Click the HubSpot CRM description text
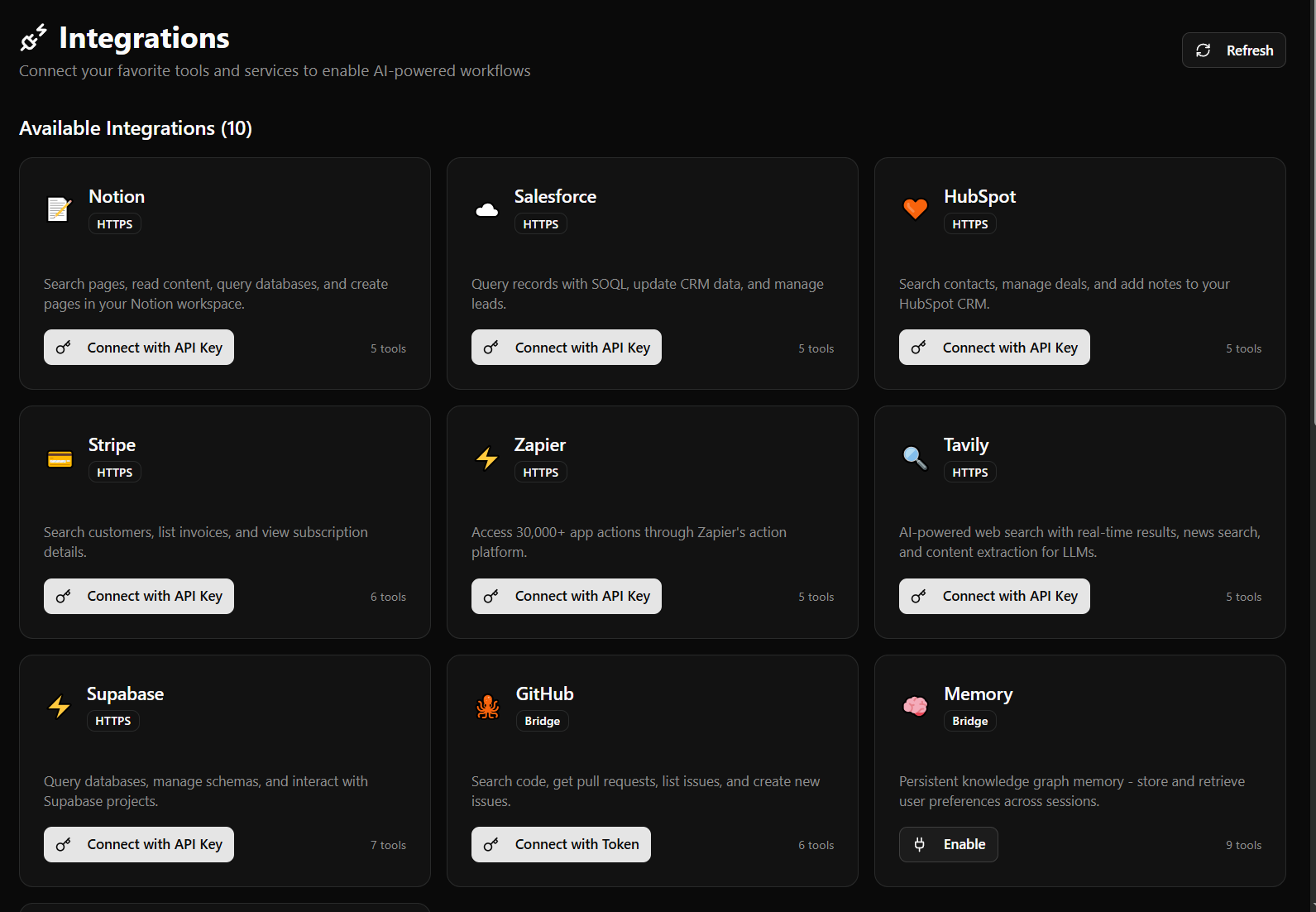The height and width of the screenshot is (912, 1316). point(1065,294)
